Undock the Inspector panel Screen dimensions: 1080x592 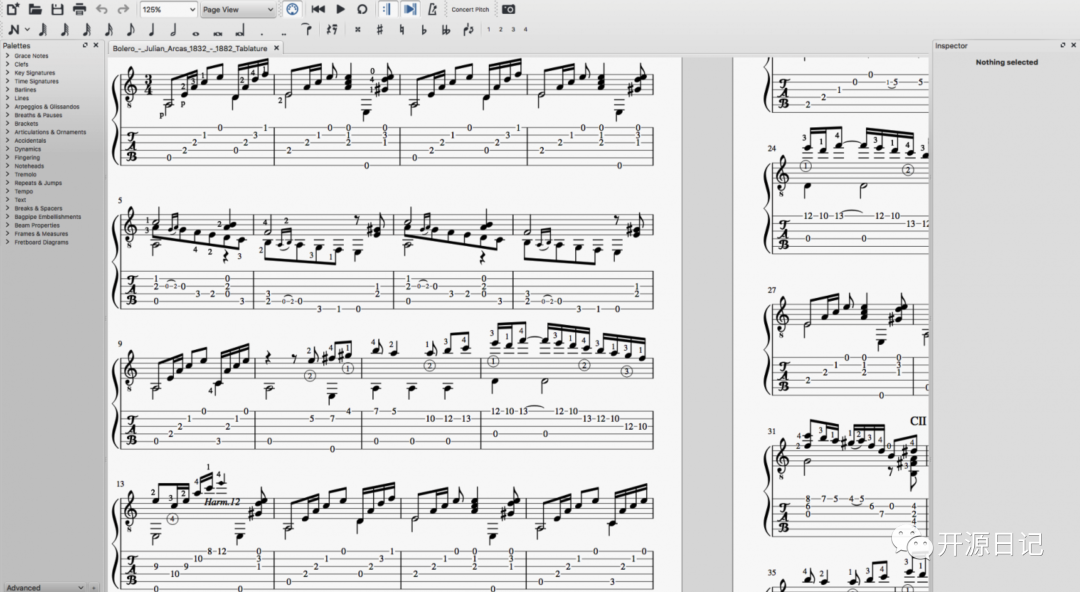(x=1063, y=45)
